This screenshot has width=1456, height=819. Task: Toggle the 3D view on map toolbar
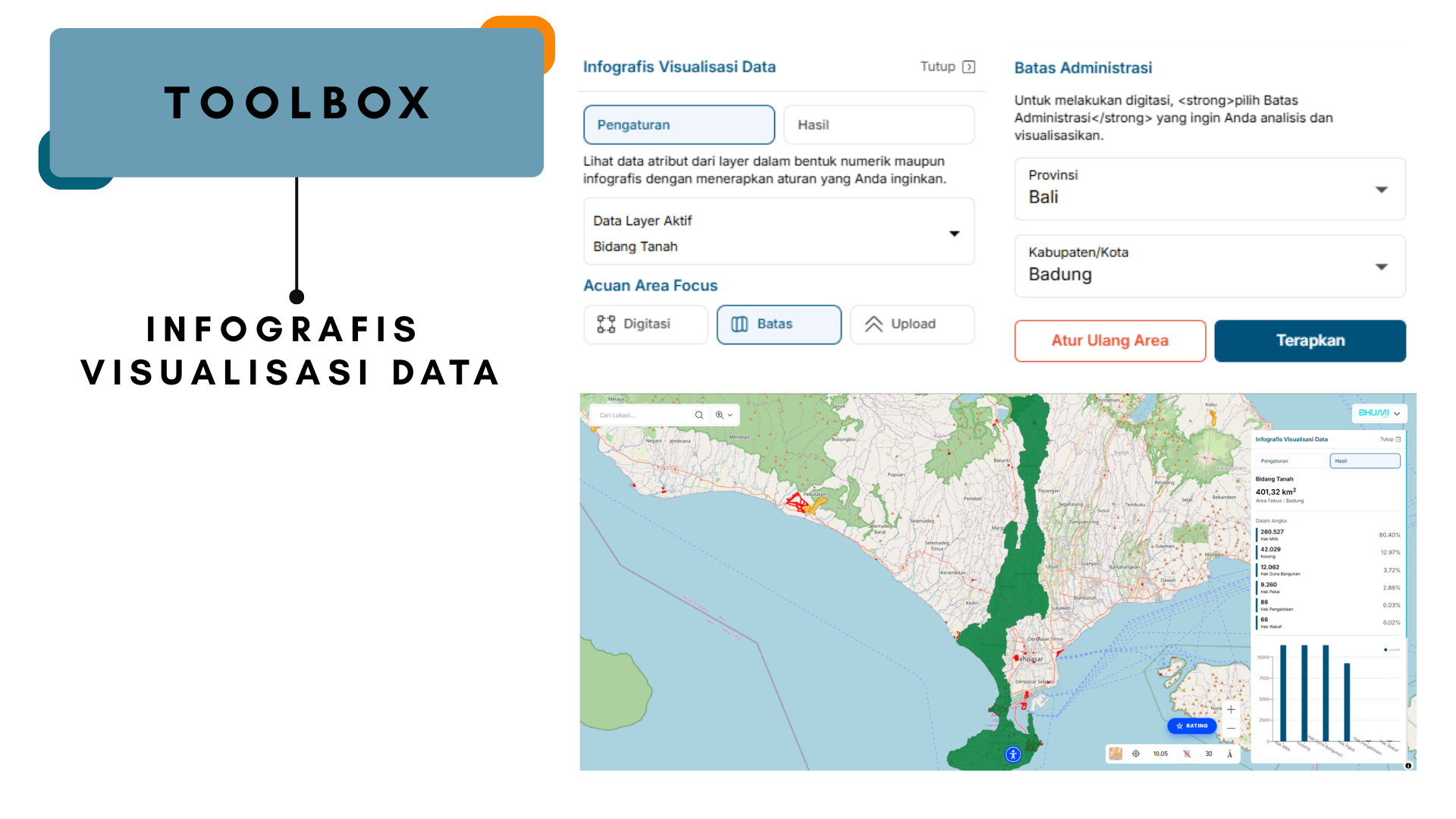point(1209,754)
